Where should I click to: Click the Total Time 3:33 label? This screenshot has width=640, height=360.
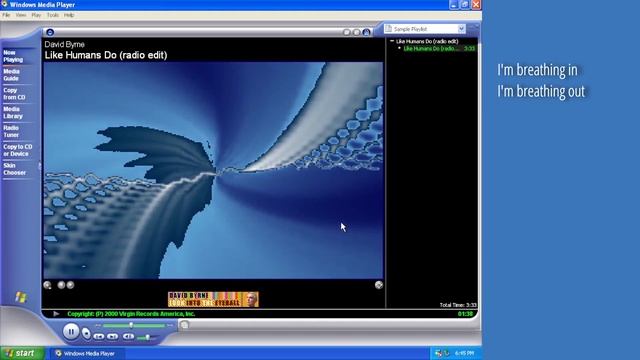point(458,305)
